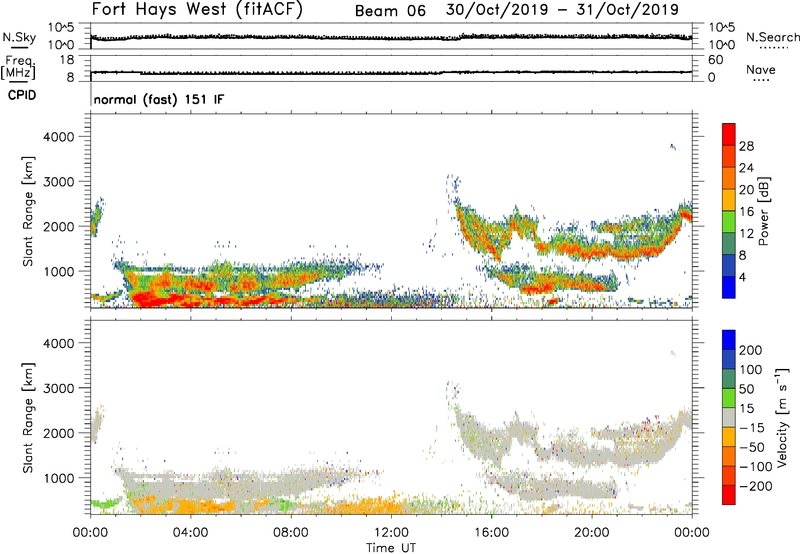Click the 'Nave' legend label
Screen dimensions: 800x554
pyautogui.click(x=761, y=70)
